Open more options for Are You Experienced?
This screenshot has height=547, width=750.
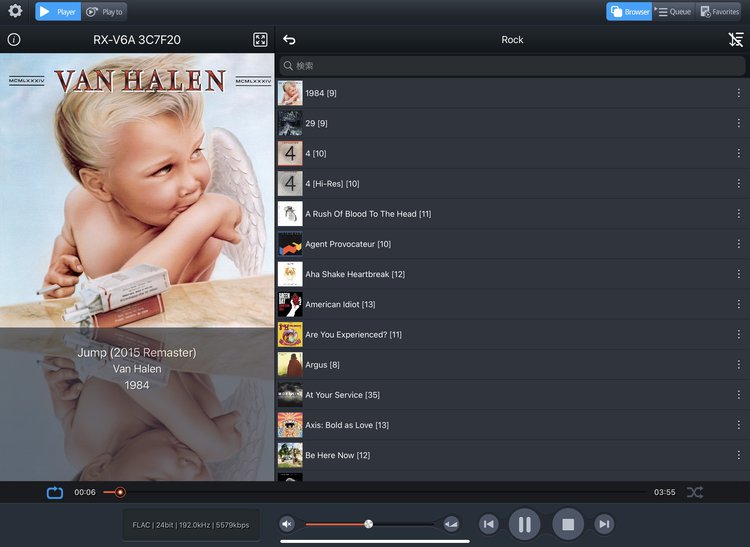click(739, 334)
